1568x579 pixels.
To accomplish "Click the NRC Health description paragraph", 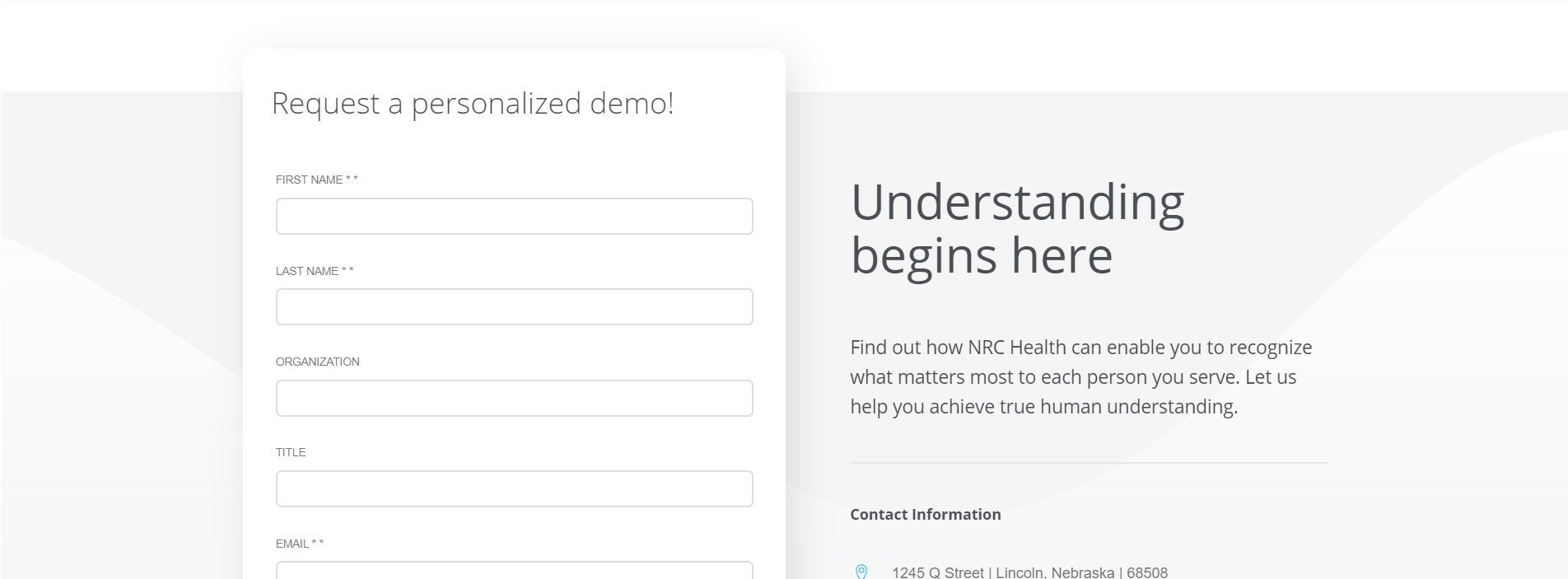I will (x=1080, y=377).
